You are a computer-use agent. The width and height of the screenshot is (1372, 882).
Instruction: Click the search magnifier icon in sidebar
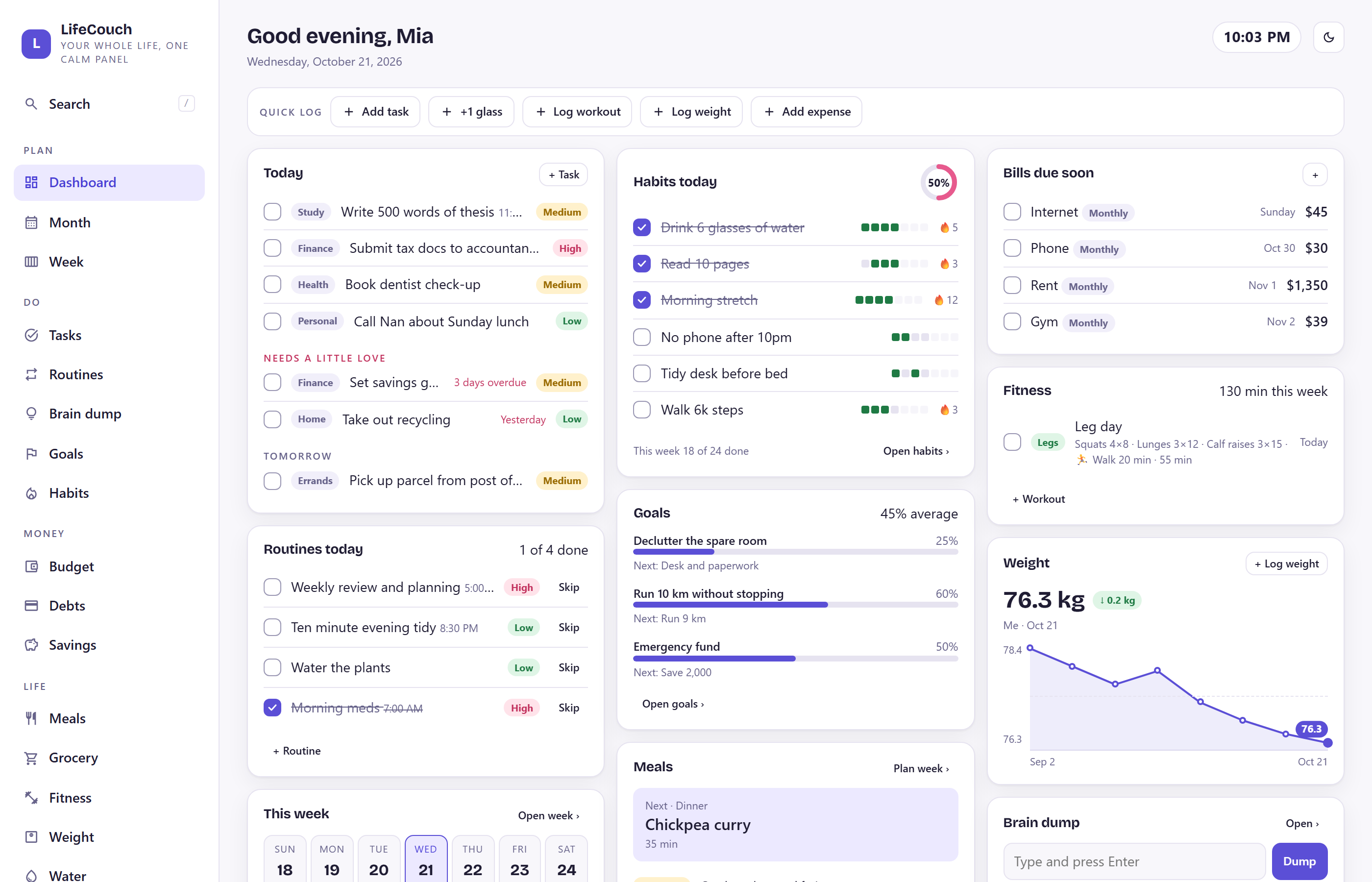31,104
